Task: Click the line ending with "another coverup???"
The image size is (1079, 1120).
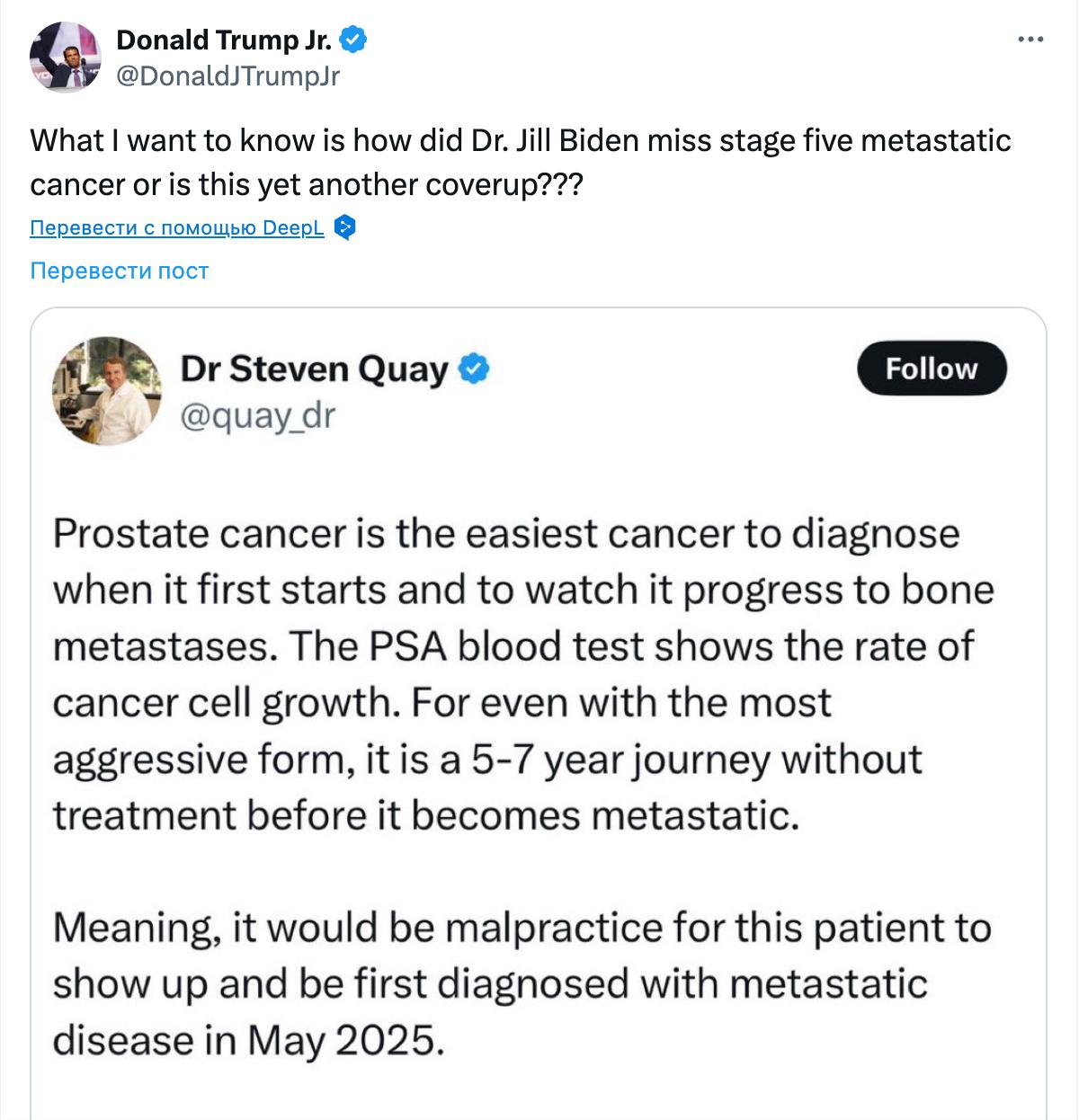Action: [307, 184]
